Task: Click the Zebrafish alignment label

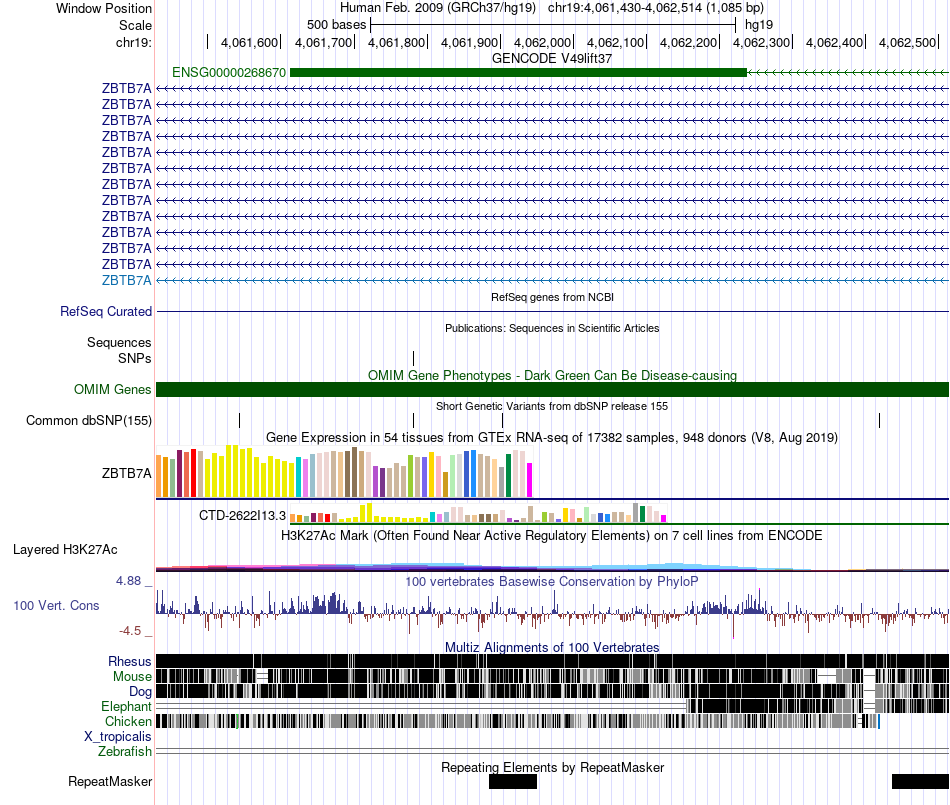Action: tap(125, 751)
